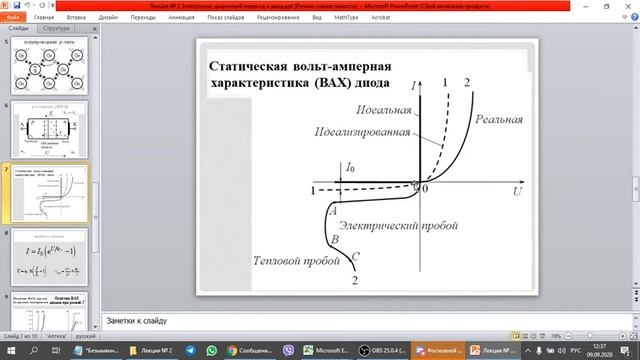Open WhatsApp from the taskbar
The width and height of the screenshot is (640, 360).
212,351
